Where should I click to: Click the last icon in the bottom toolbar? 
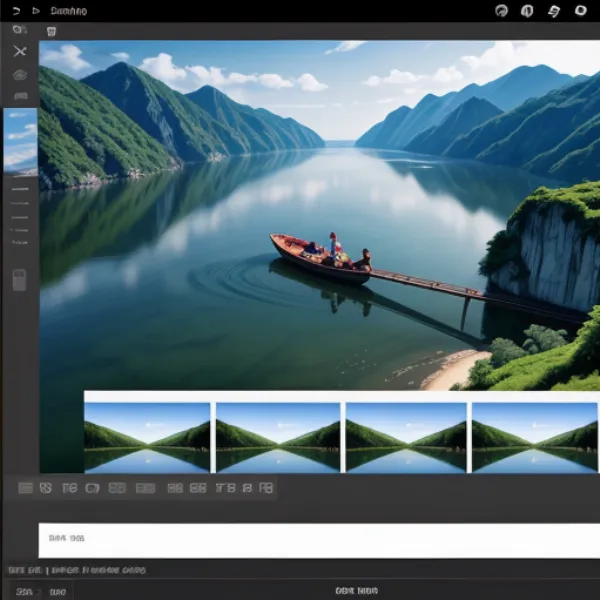[266, 488]
